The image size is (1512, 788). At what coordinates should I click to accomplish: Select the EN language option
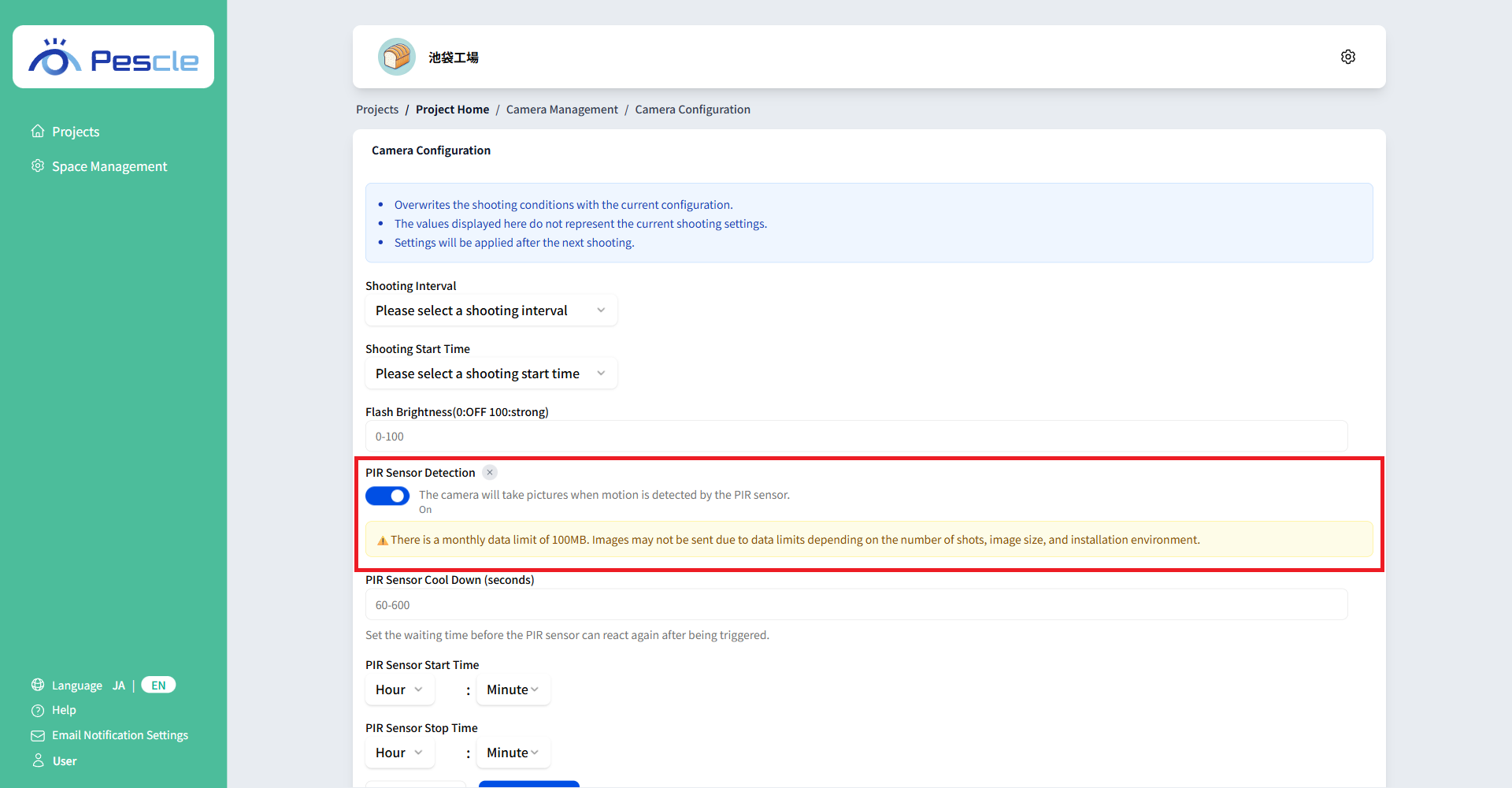(x=158, y=686)
